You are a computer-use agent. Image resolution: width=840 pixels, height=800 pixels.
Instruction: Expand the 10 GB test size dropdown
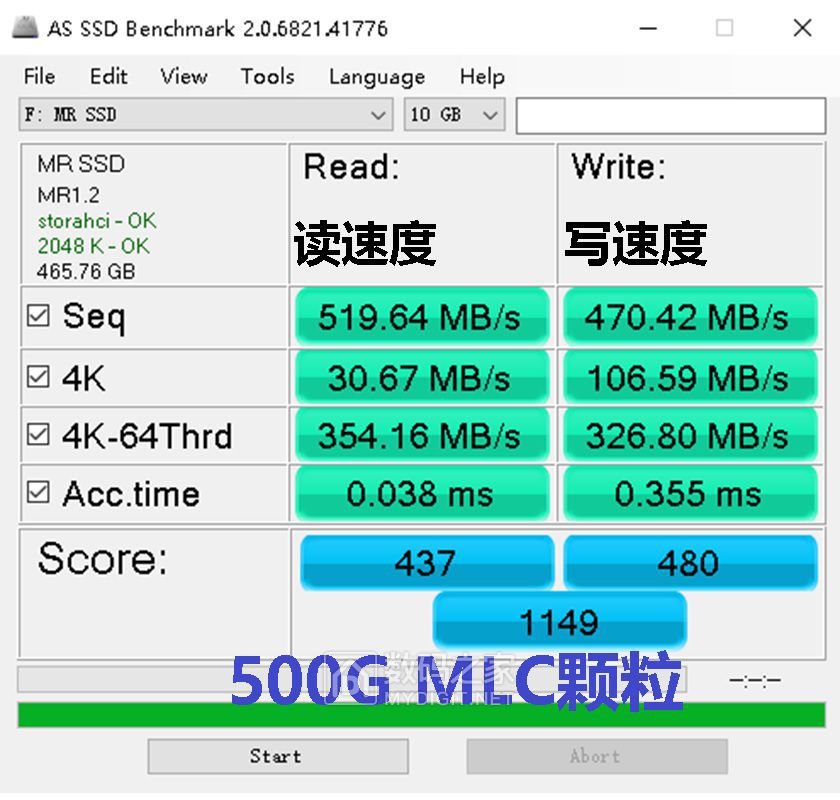(x=489, y=115)
